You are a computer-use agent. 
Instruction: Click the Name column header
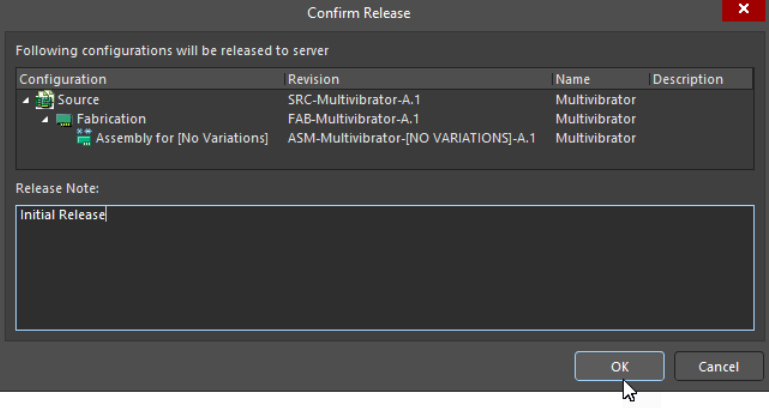[573, 79]
